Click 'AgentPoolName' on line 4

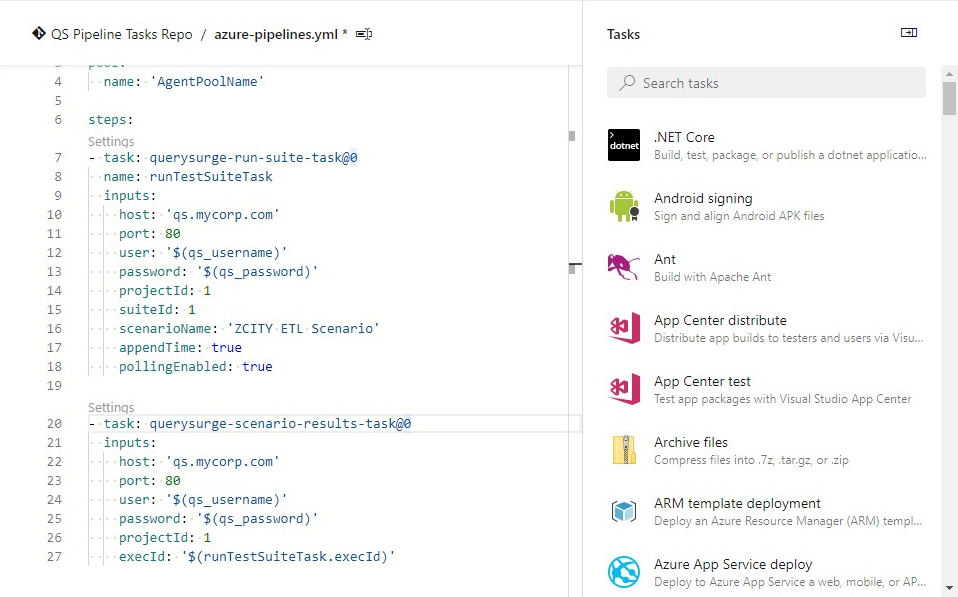point(207,81)
